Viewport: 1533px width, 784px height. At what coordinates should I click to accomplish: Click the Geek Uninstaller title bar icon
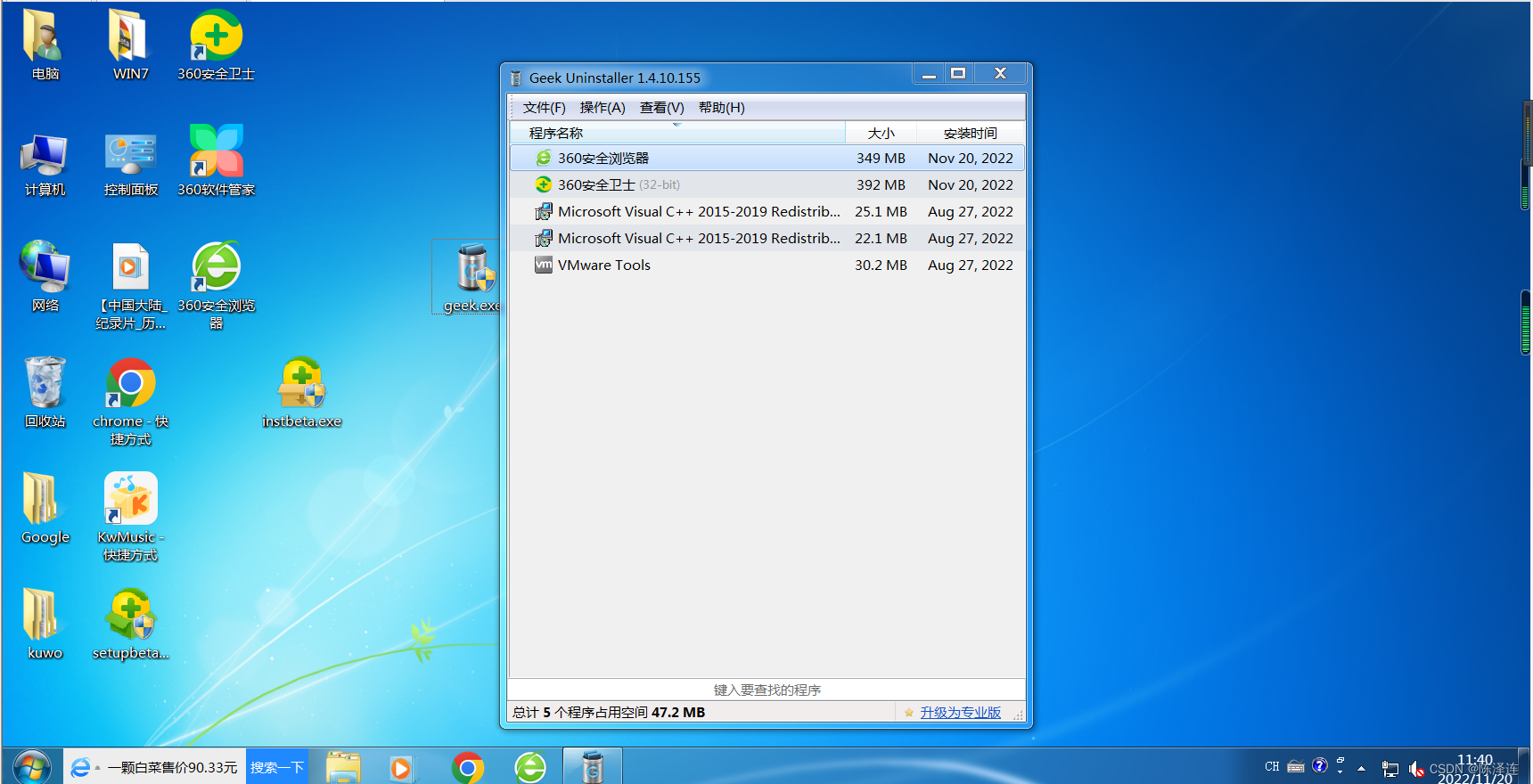tap(515, 78)
